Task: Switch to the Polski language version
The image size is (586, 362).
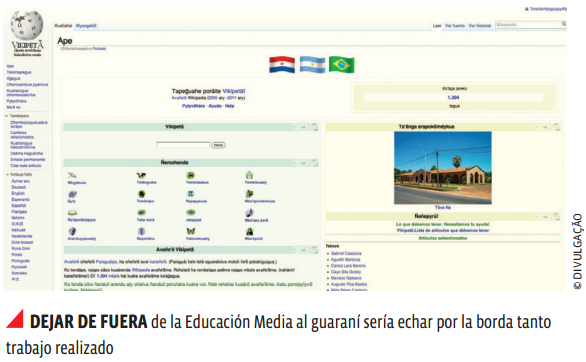Action: (17, 254)
